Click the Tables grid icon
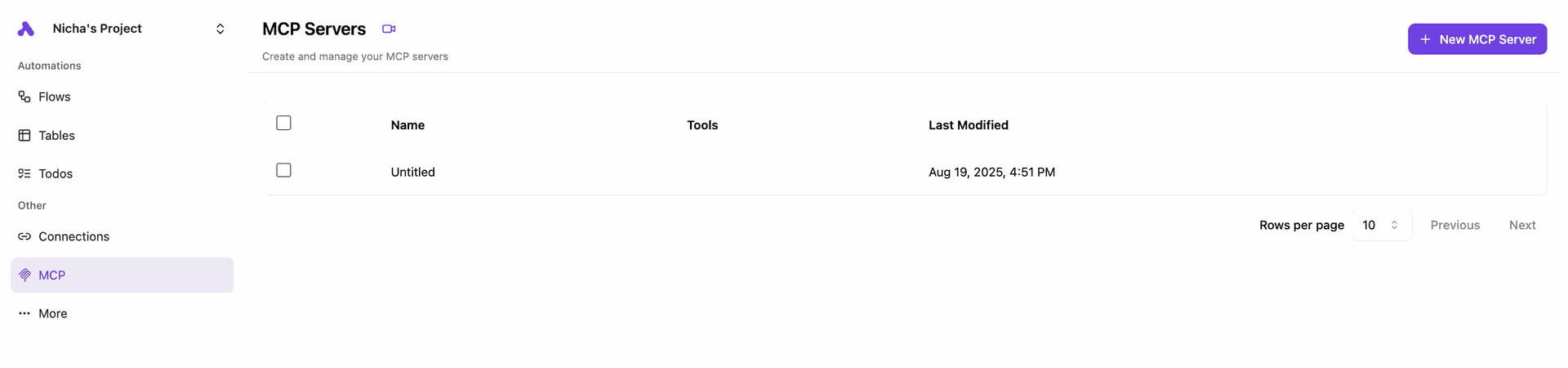Screen dimensions: 1568x368 [24, 136]
